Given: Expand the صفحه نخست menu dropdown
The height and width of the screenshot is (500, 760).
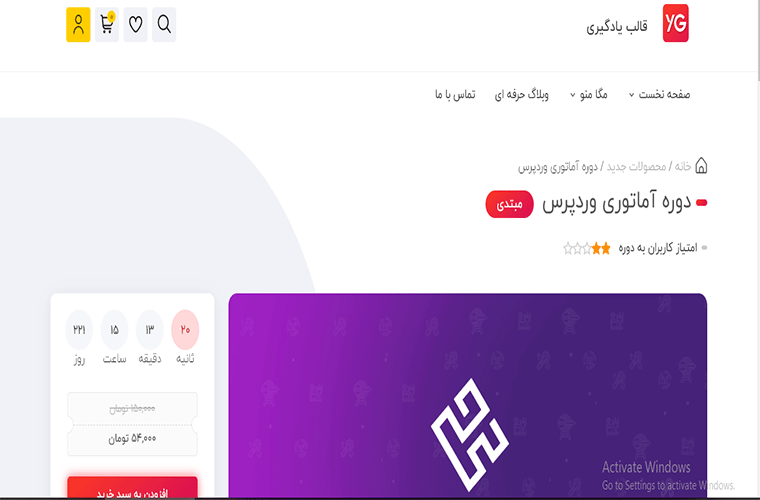Looking at the screenshot, I should [659, 94].
